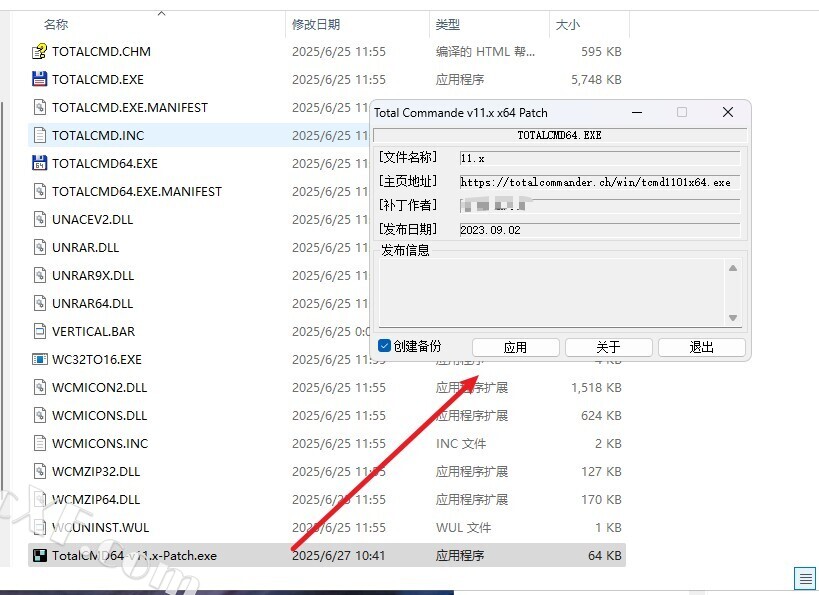Click the WCMICONS.INC file icon
This screenshot has width=819, height=595.
click(40, 444)
